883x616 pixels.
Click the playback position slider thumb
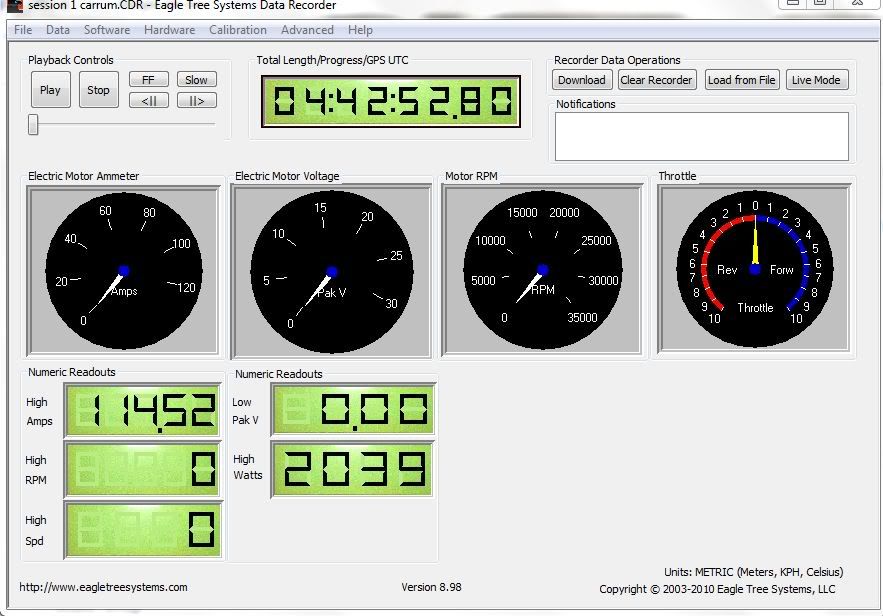pyautogui.click(x=33, y=124)
